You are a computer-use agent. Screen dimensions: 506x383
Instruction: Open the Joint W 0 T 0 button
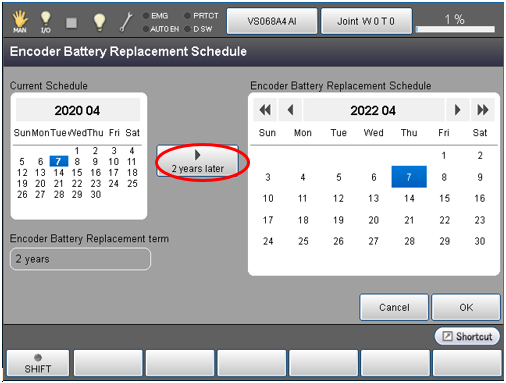366,21
